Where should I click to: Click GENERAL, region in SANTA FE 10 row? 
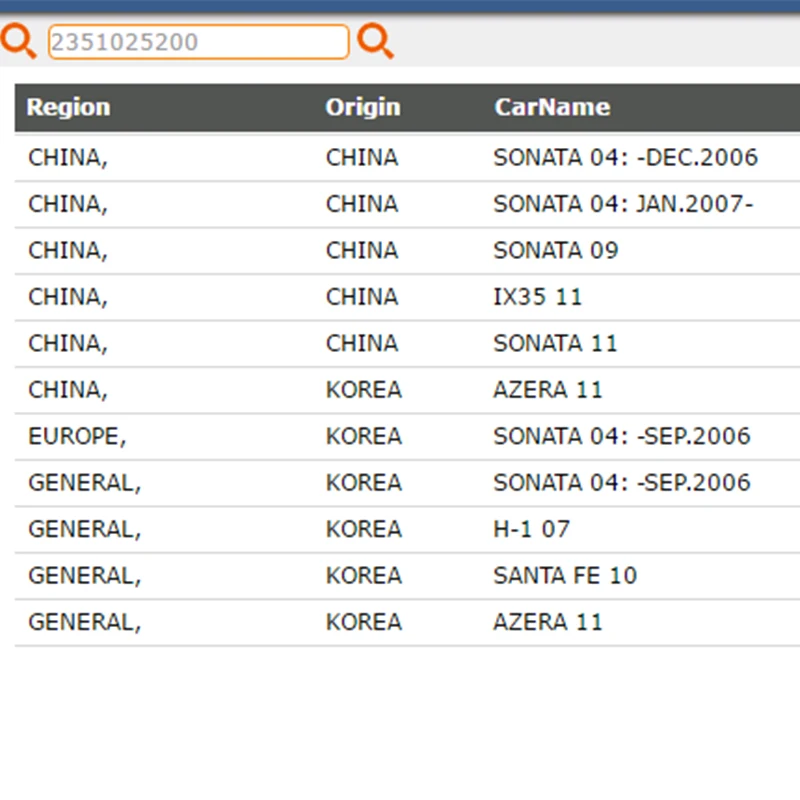[x=85, y=576]
